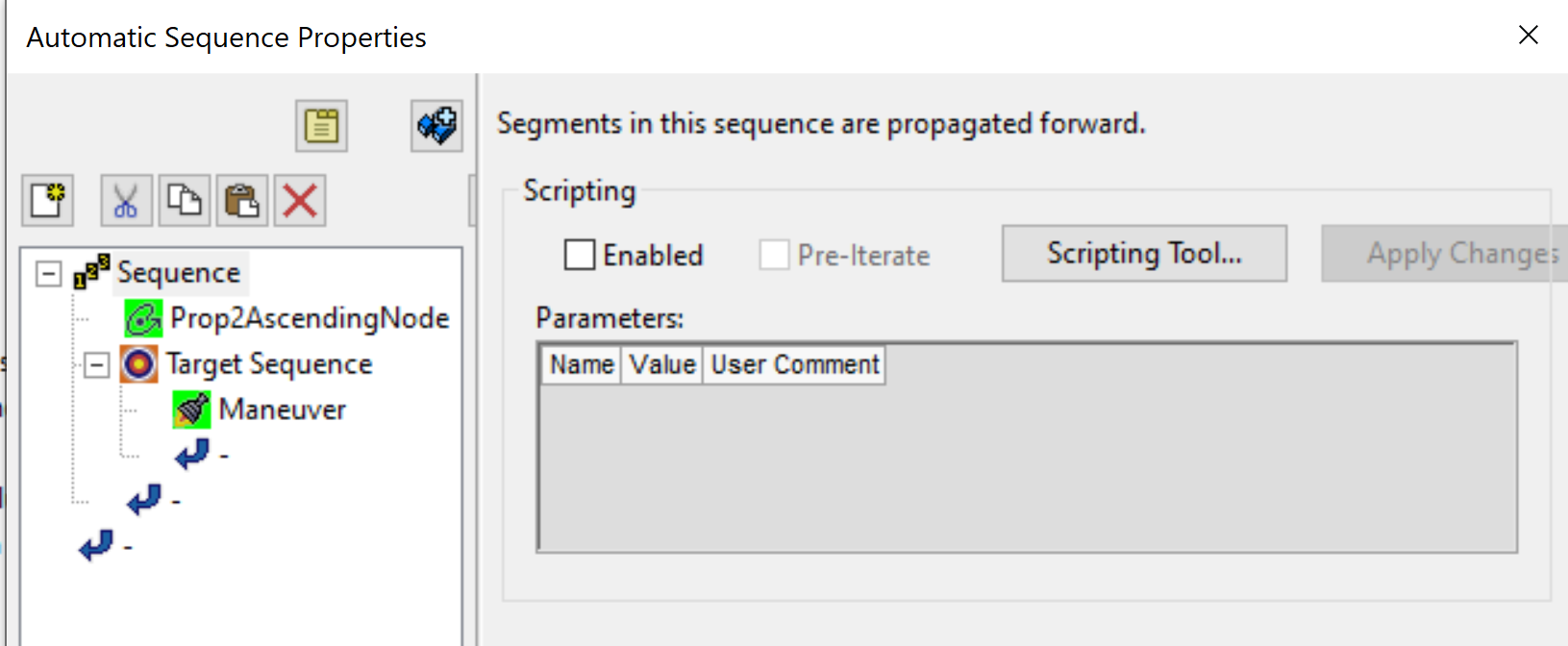The height and width of the screenshot is (646, 1568).
Task: Open the Scripting Tool dialog
Action: pyautogui.click(x=1144, y=254)
